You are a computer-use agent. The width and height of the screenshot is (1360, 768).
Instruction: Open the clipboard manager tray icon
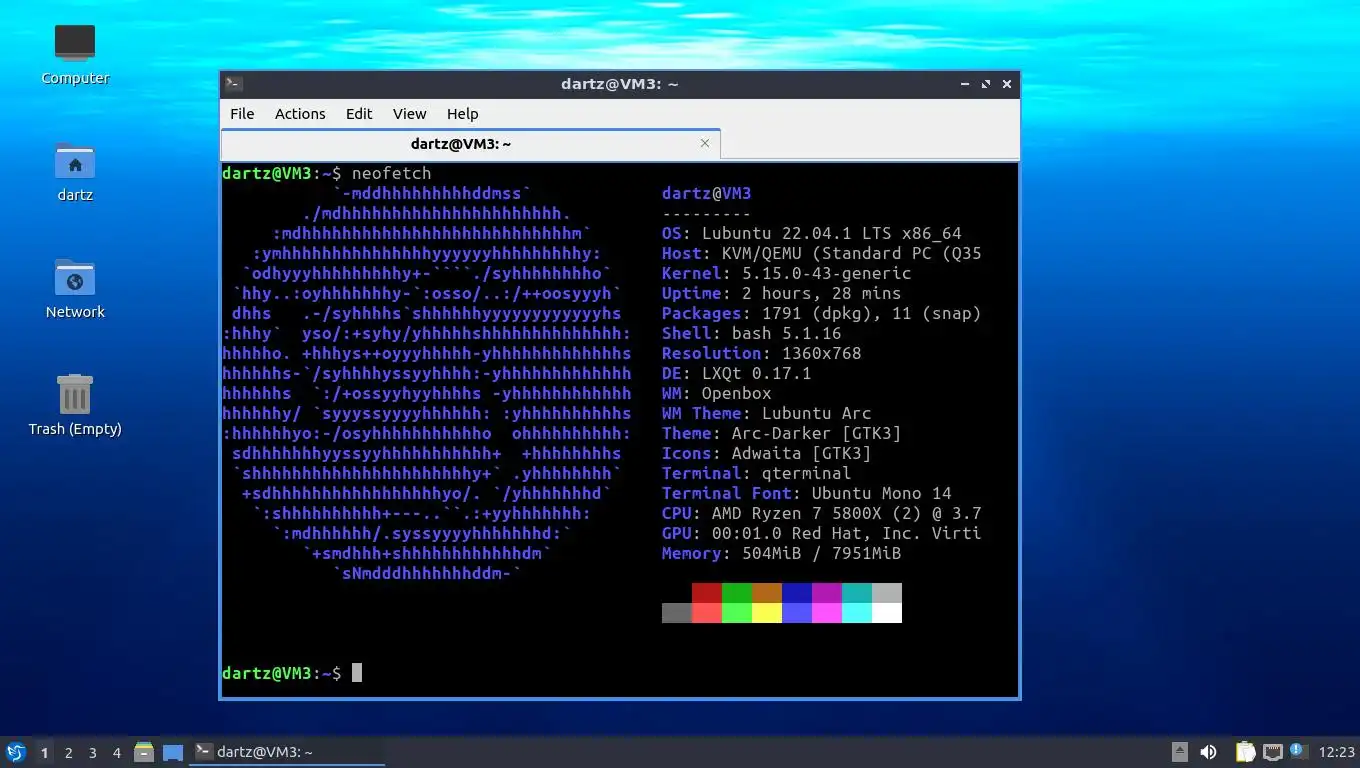1245,752
